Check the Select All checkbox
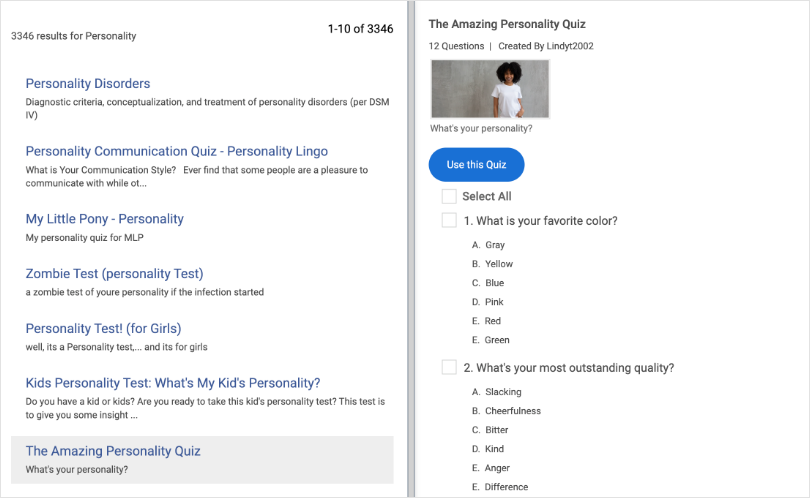Image resolution: width=810 pixels, height=498 pixels. (449, 197)
